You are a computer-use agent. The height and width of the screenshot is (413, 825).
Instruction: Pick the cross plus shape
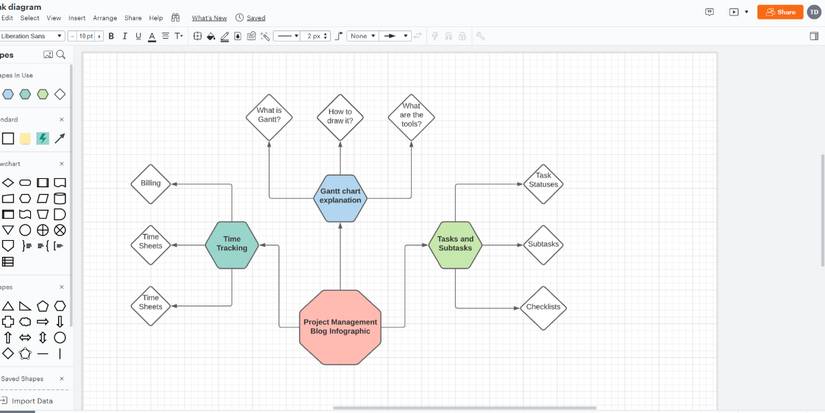coord(8,321)
